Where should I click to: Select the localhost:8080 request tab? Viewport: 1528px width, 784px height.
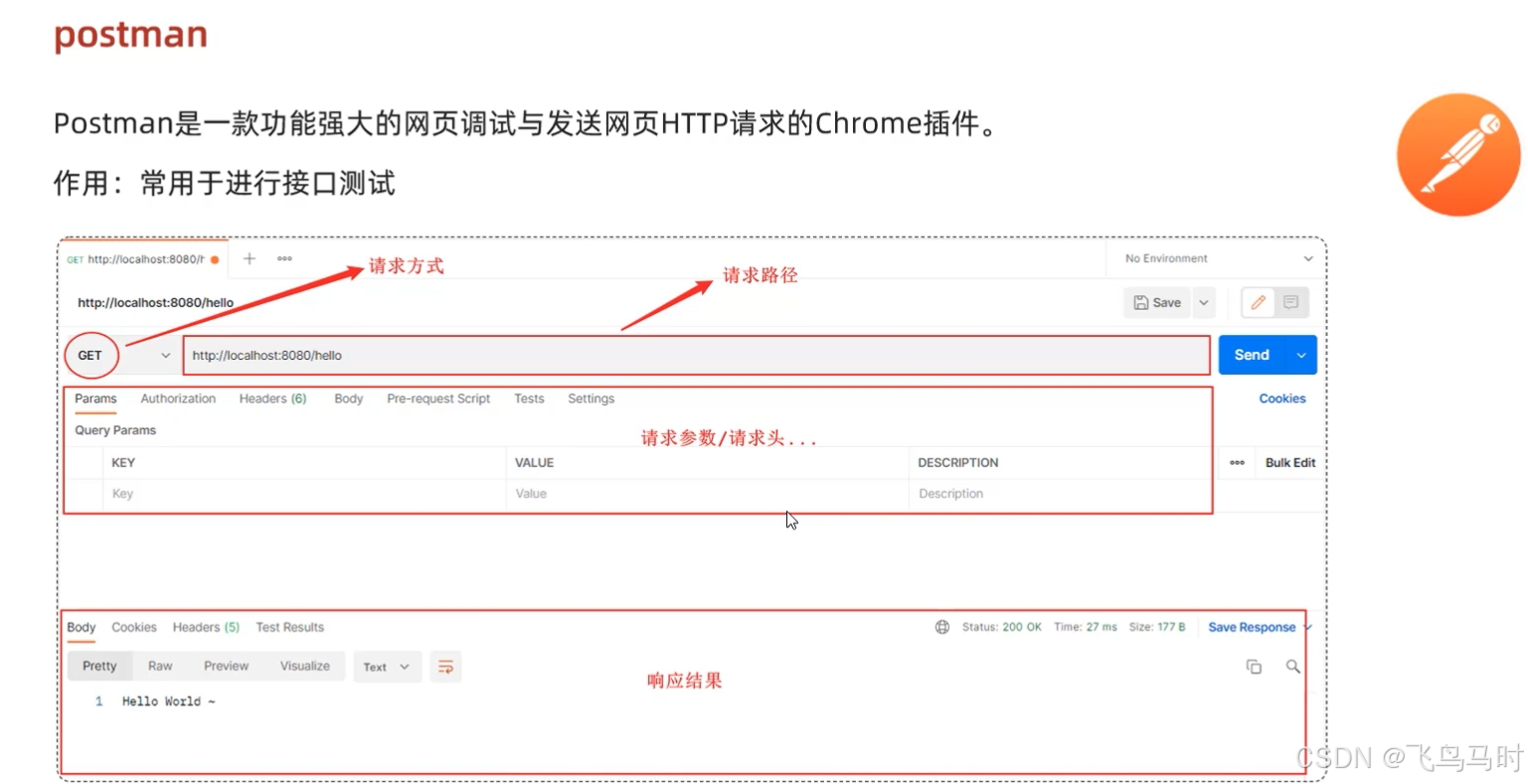143,259
